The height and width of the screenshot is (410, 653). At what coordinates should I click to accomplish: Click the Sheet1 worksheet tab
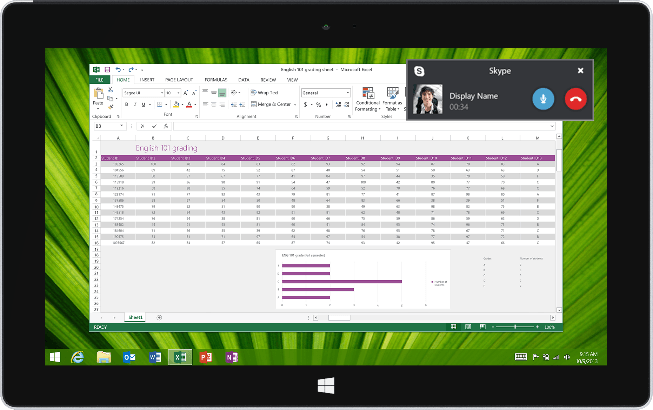coord(135,317)
